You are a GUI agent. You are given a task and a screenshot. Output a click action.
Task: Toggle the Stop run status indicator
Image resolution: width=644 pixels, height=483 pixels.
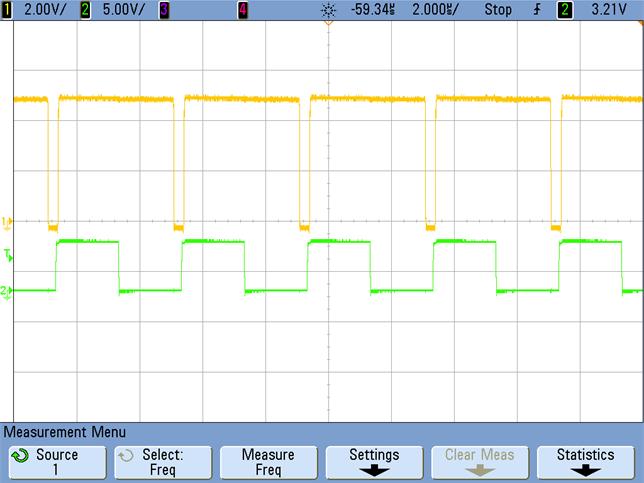point(497,9)
